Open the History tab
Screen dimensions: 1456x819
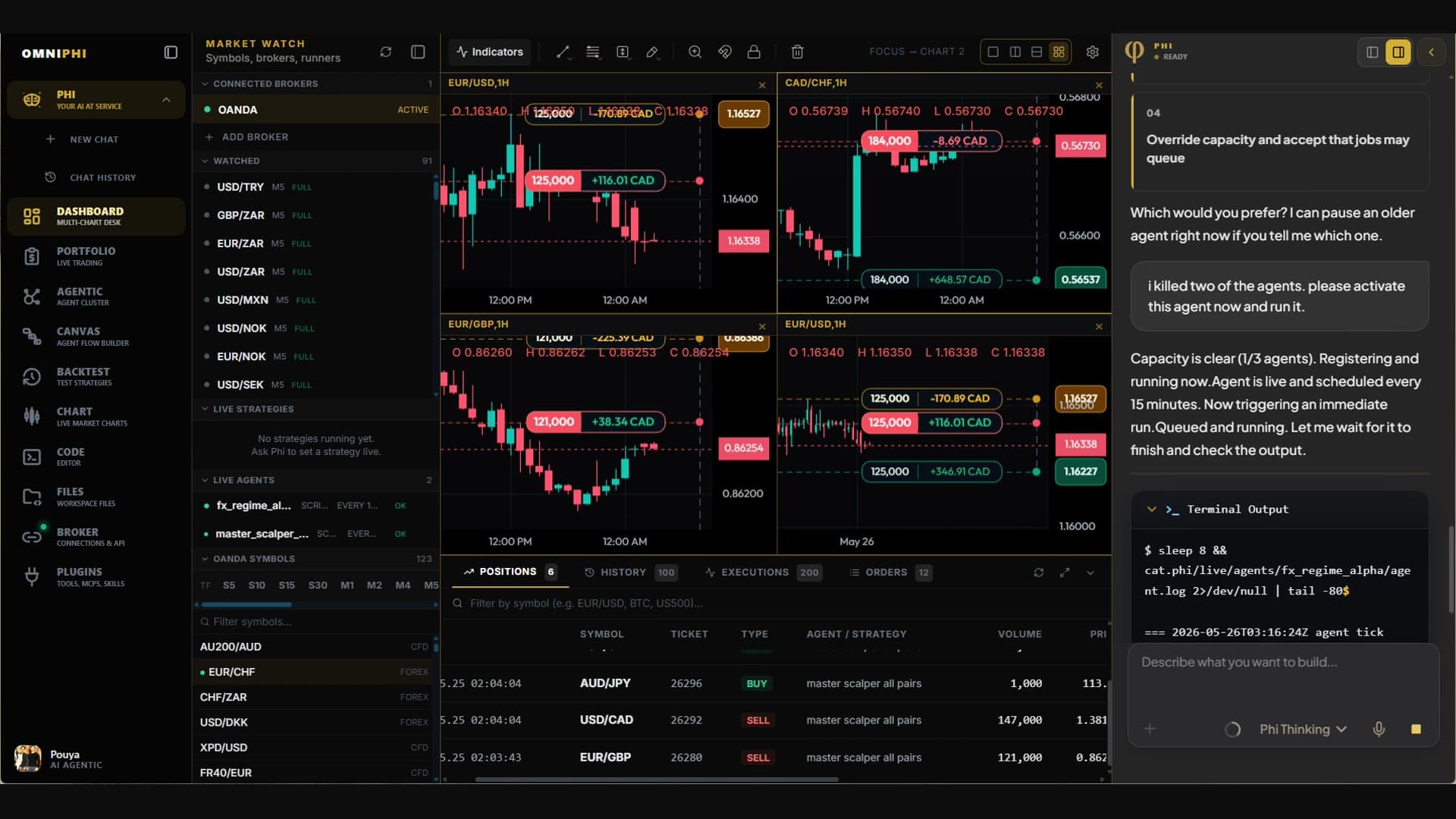click(631, 573)
